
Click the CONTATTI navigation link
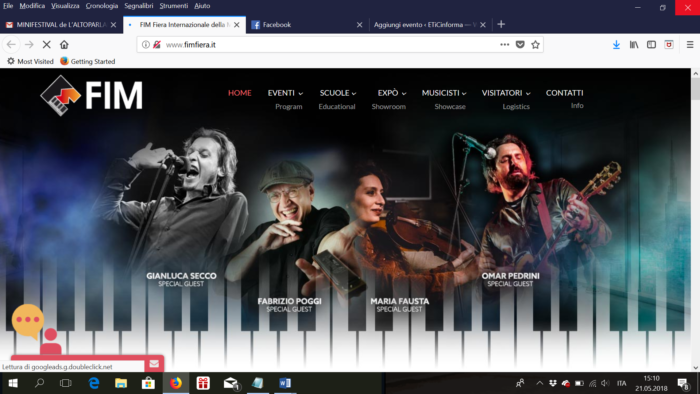[x=564, y=93]
